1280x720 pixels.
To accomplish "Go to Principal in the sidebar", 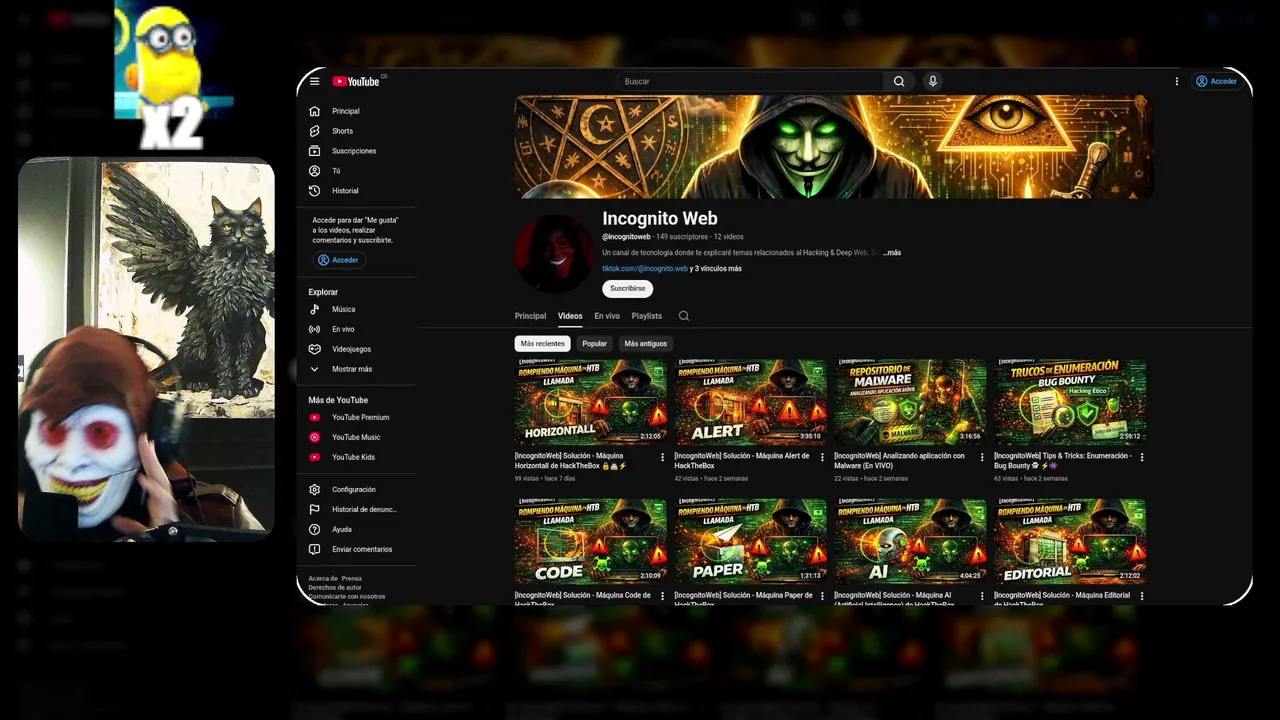I will (x=346, y=111).
